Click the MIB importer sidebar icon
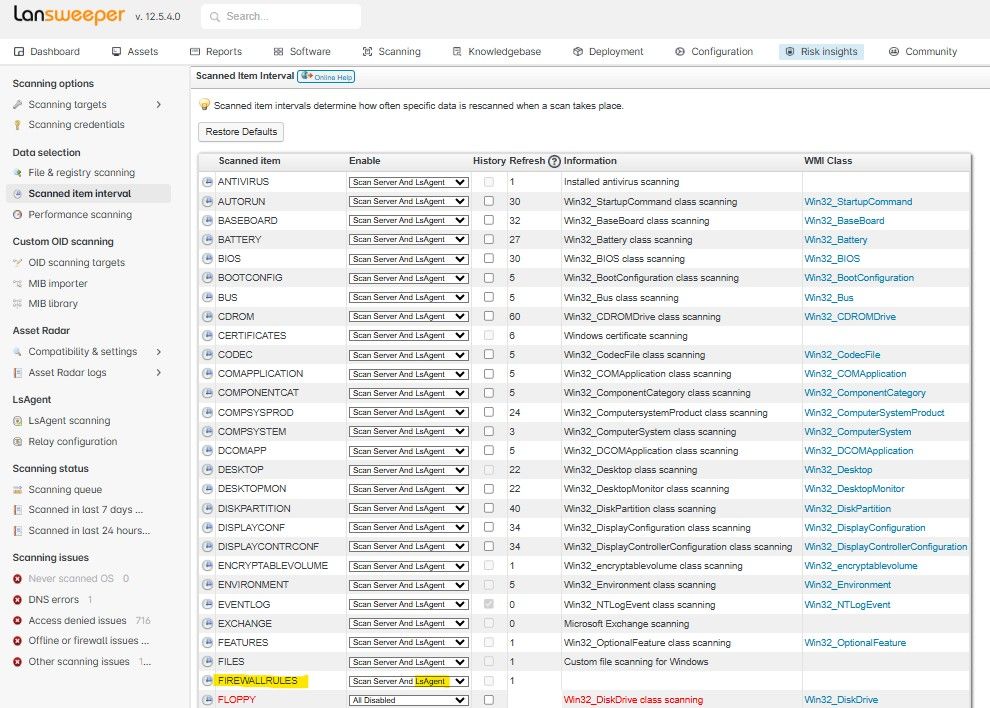Viewport: 990px width, 708px height. pos(18,283)
